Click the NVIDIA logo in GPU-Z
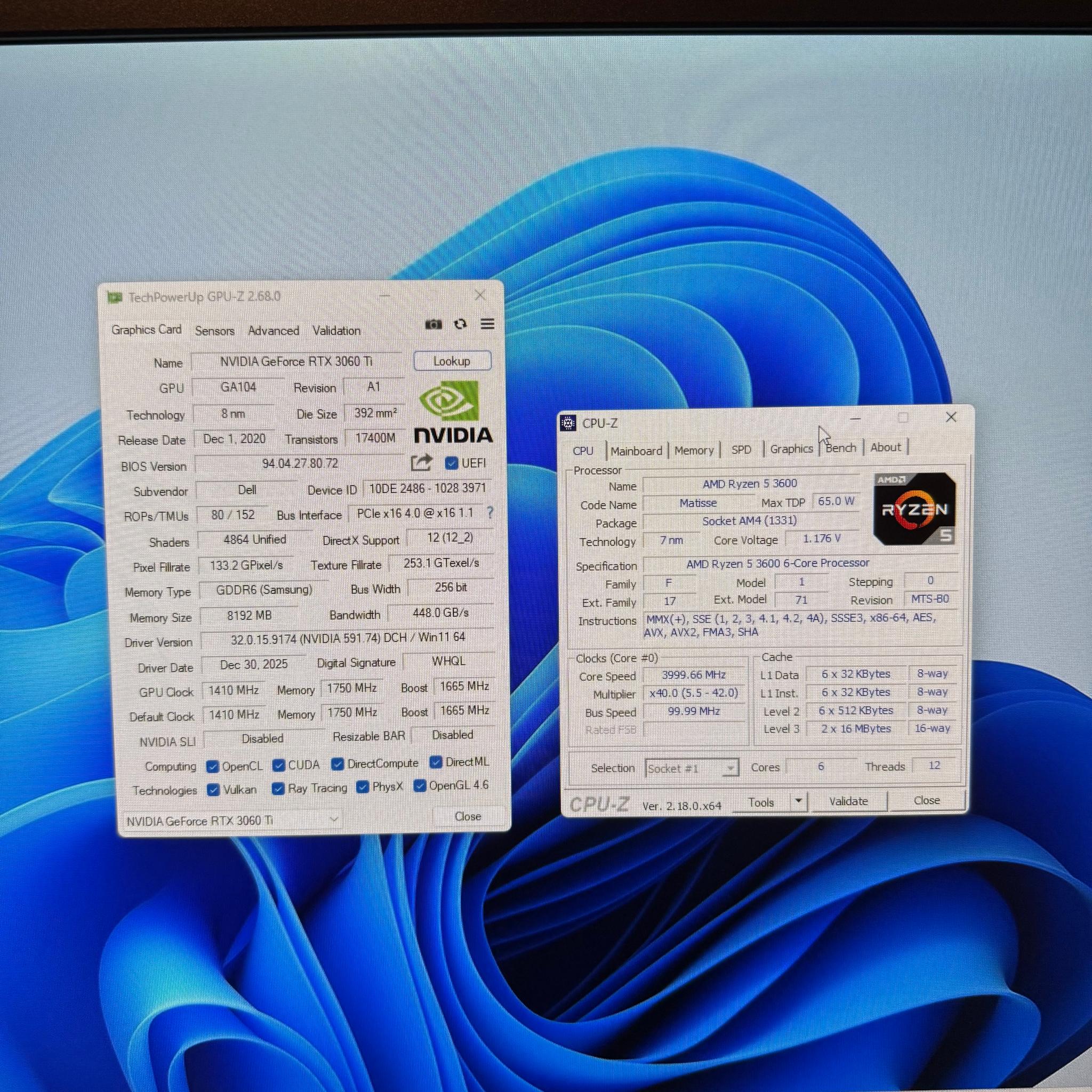1092x1092 pixels. coord(454,412)
